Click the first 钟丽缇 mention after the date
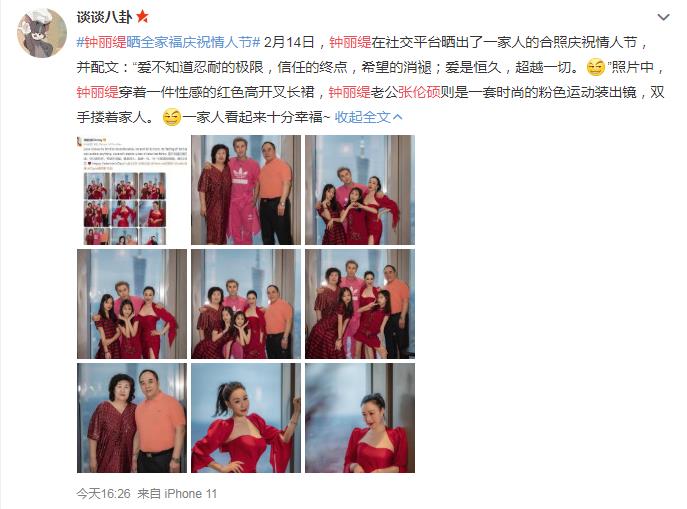 350,42
